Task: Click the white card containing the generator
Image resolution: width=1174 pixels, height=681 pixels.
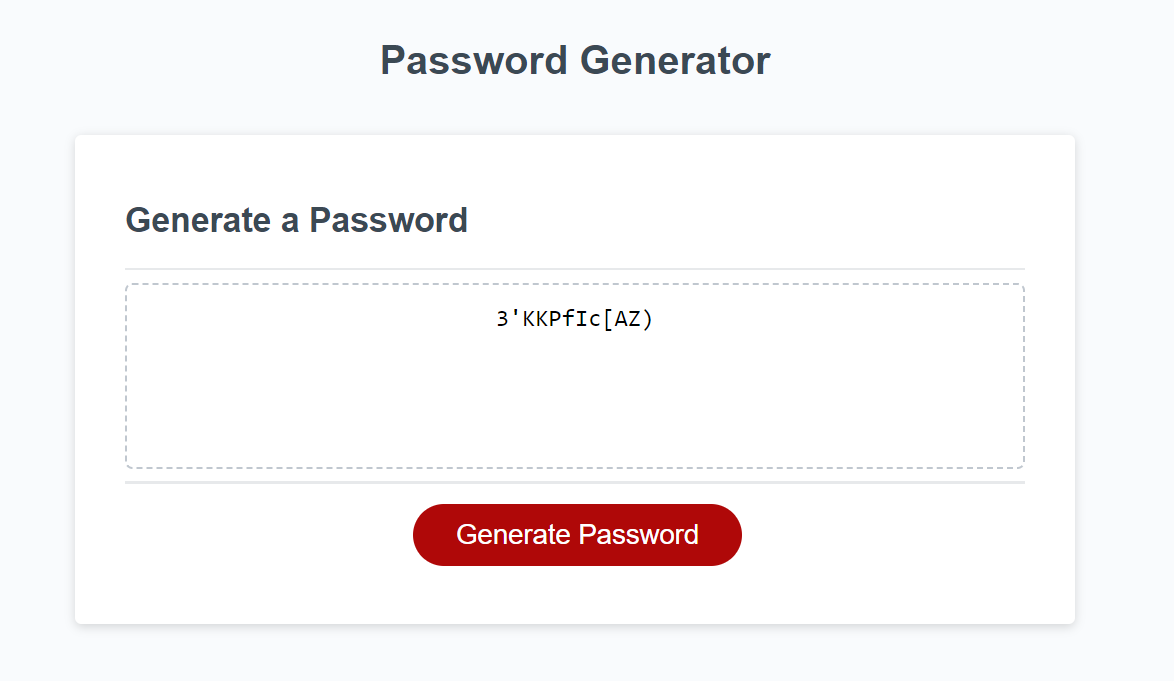Action: (575, 590)
